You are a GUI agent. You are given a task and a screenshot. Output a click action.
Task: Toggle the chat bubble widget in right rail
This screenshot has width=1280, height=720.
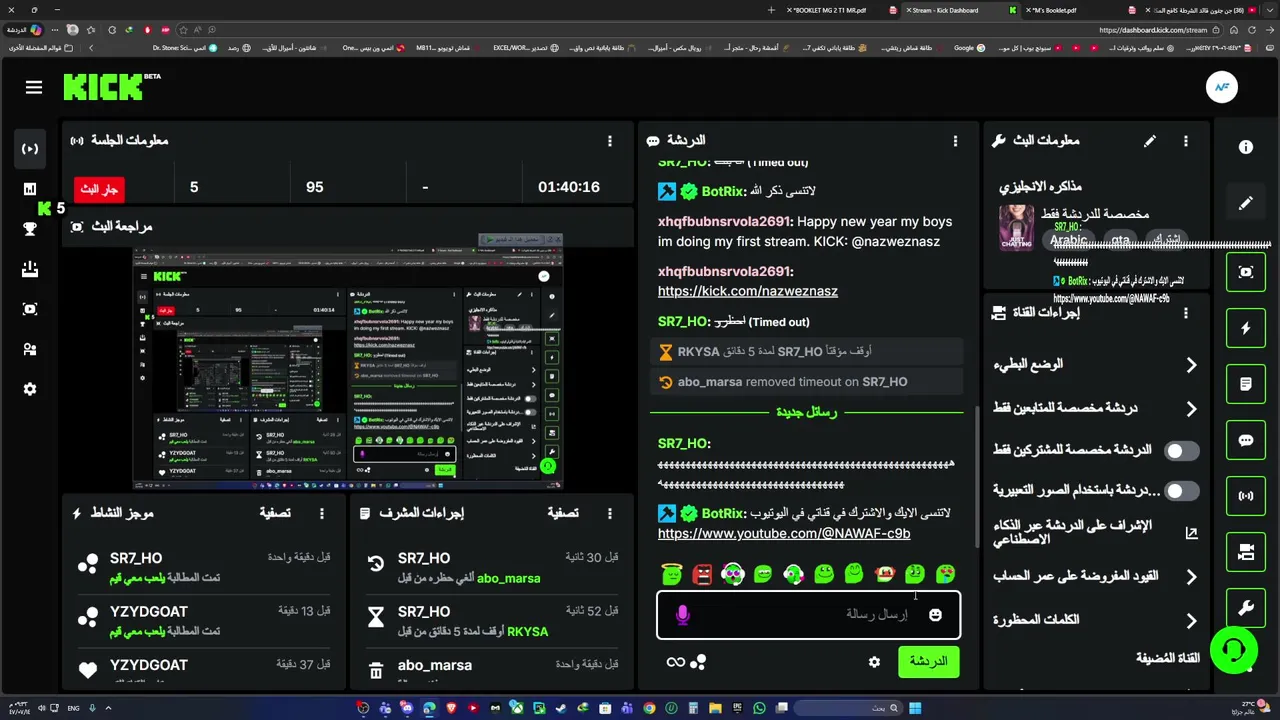1246,440
